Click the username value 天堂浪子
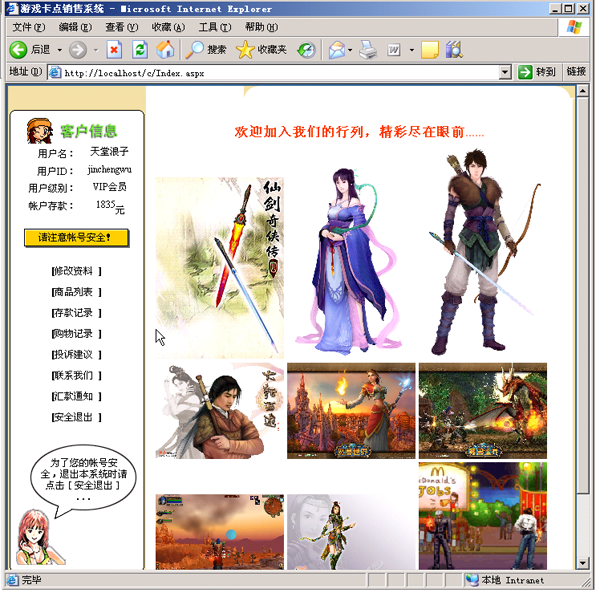 point(109,152)
